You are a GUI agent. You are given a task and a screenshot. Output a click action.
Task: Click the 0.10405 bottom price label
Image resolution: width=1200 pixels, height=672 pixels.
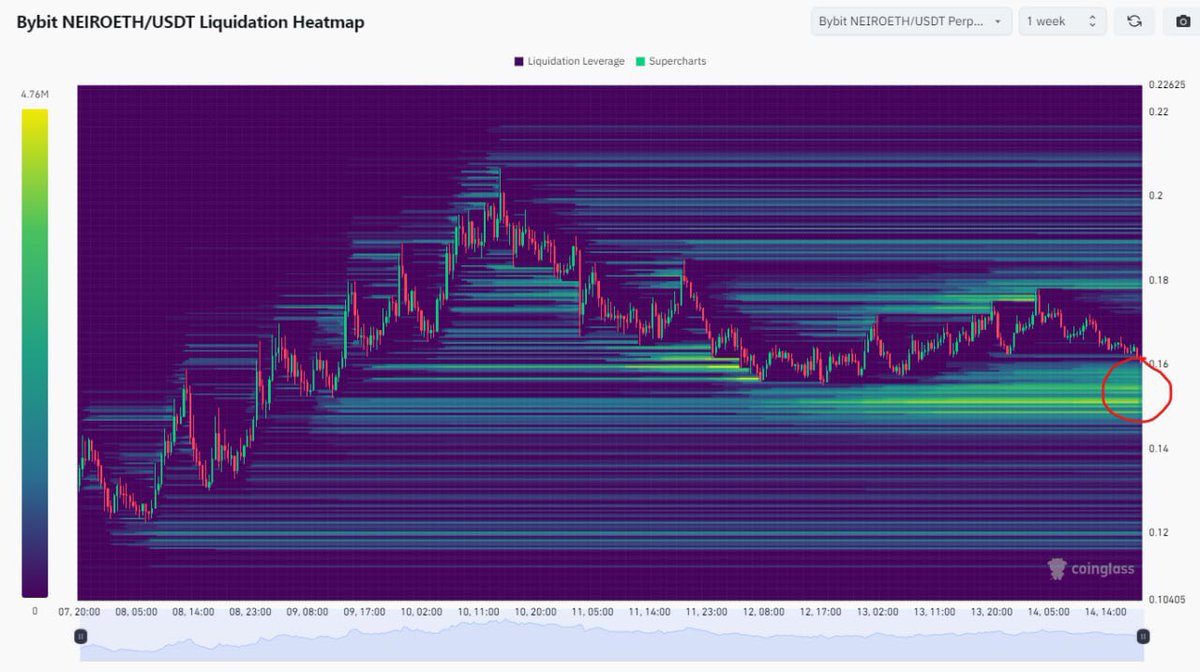pyautogui.click(x=1167, y=599)
